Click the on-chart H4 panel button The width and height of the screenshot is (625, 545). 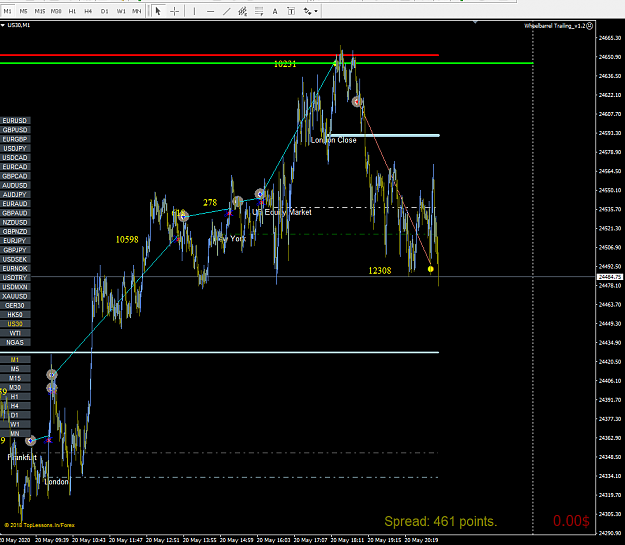point(15,406)
